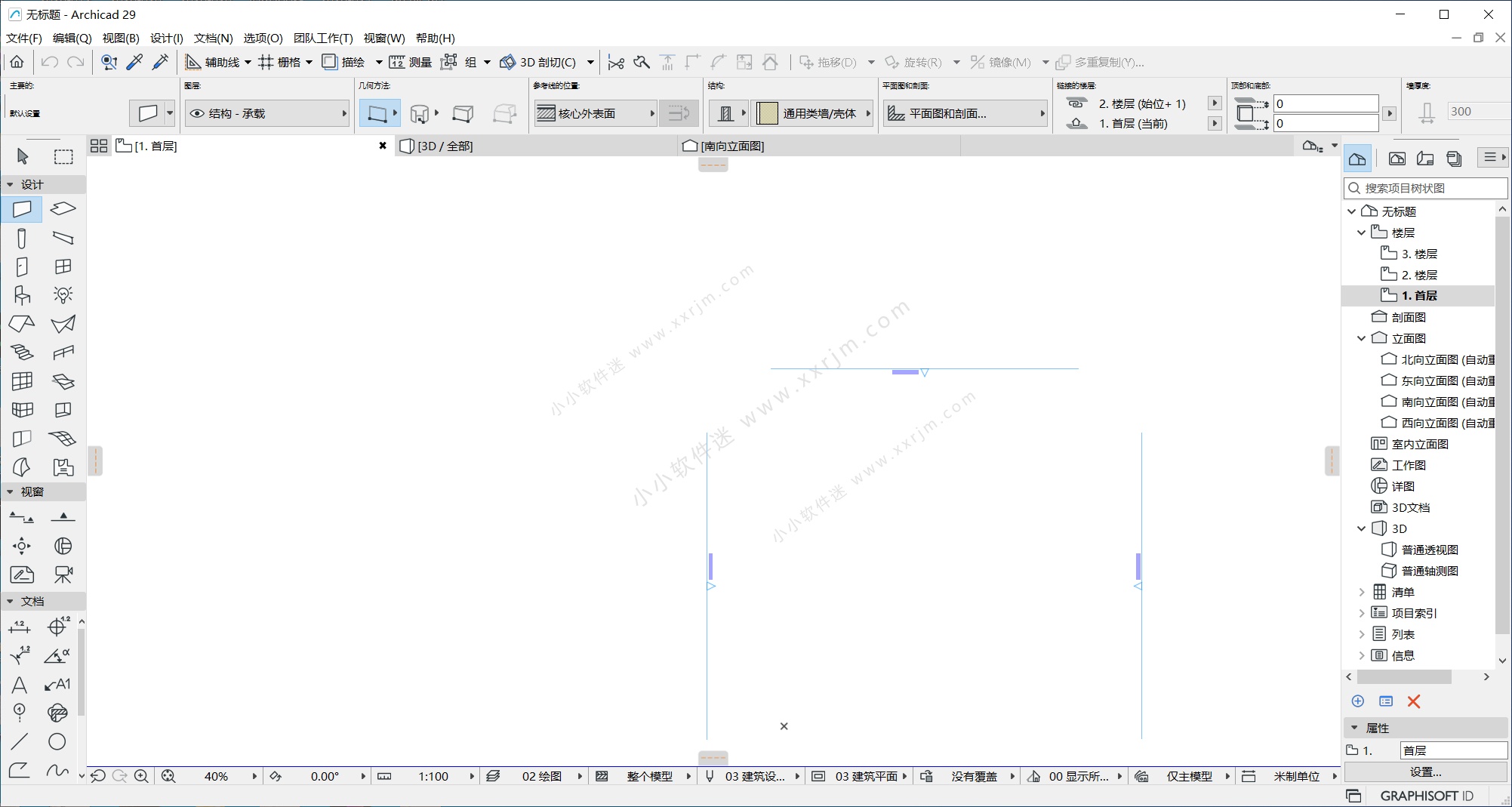Click the eyedropper pick-up parameters icon
Image resolution: width=1512 pixels, height=807 pixels.
point(135,62)
